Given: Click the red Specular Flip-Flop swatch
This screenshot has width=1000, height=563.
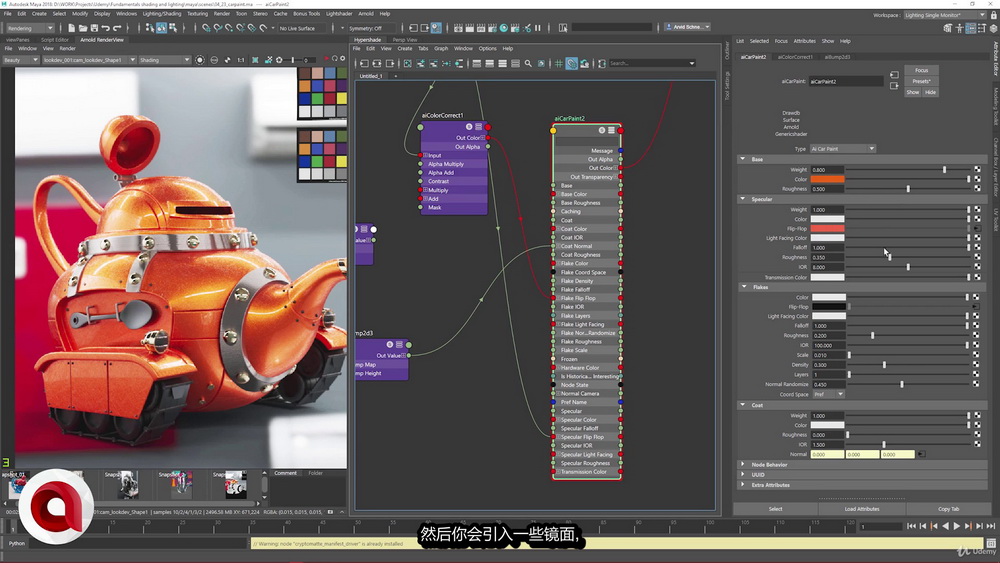Looking at the screenshot, I should click(827, 228).
